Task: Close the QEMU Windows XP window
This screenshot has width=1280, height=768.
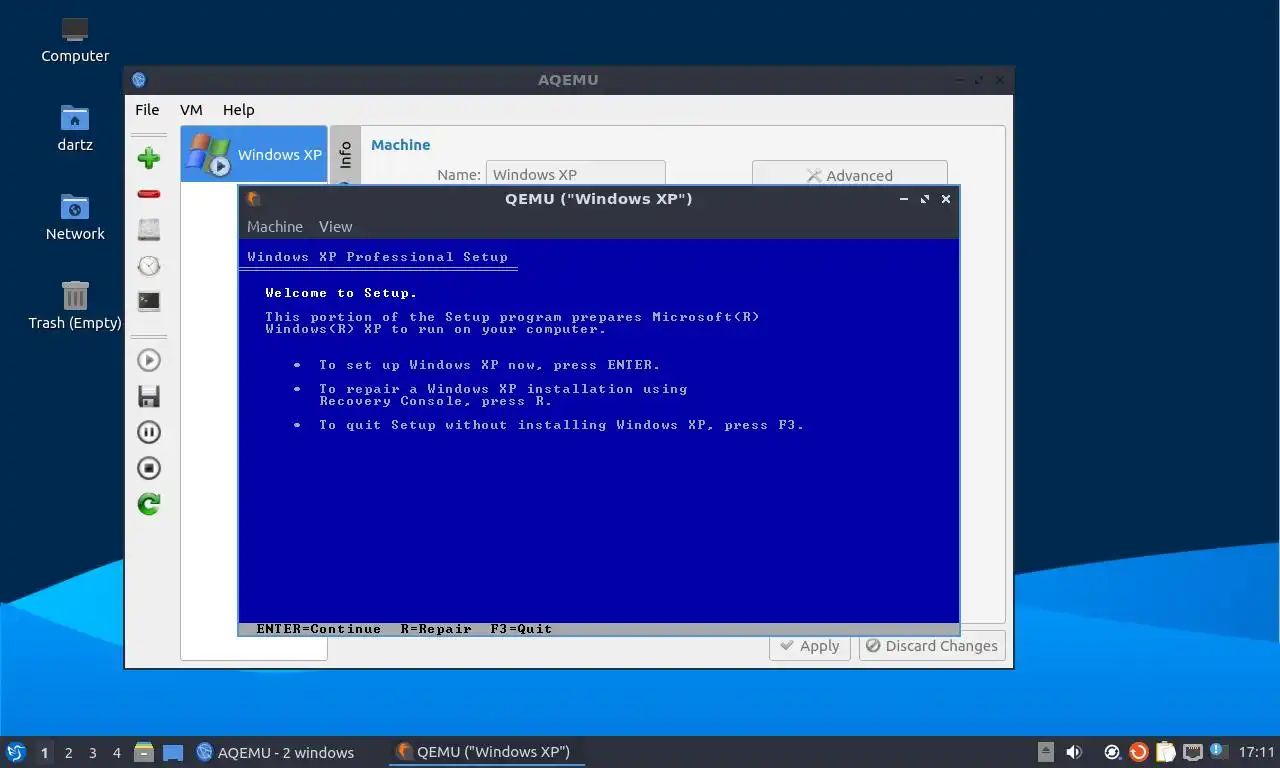Action: (946, 199)
